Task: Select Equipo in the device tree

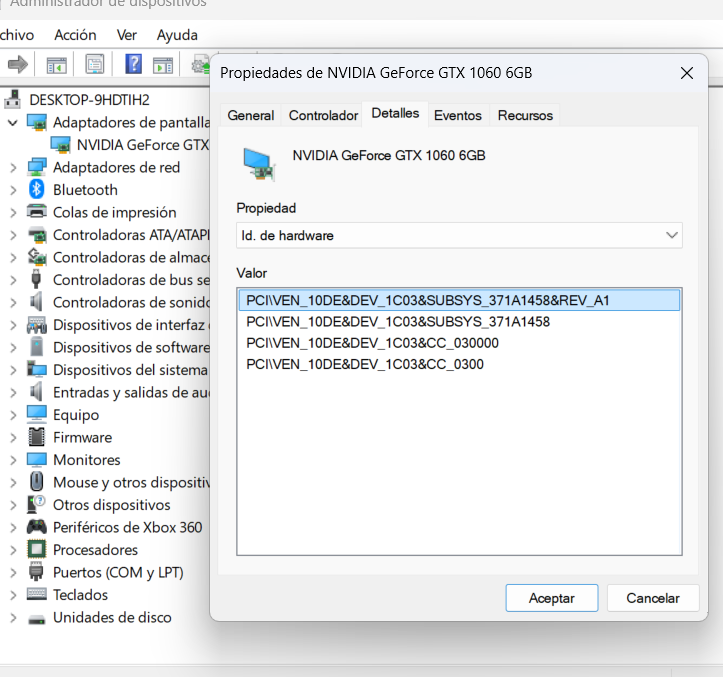Action: [76, 415]
